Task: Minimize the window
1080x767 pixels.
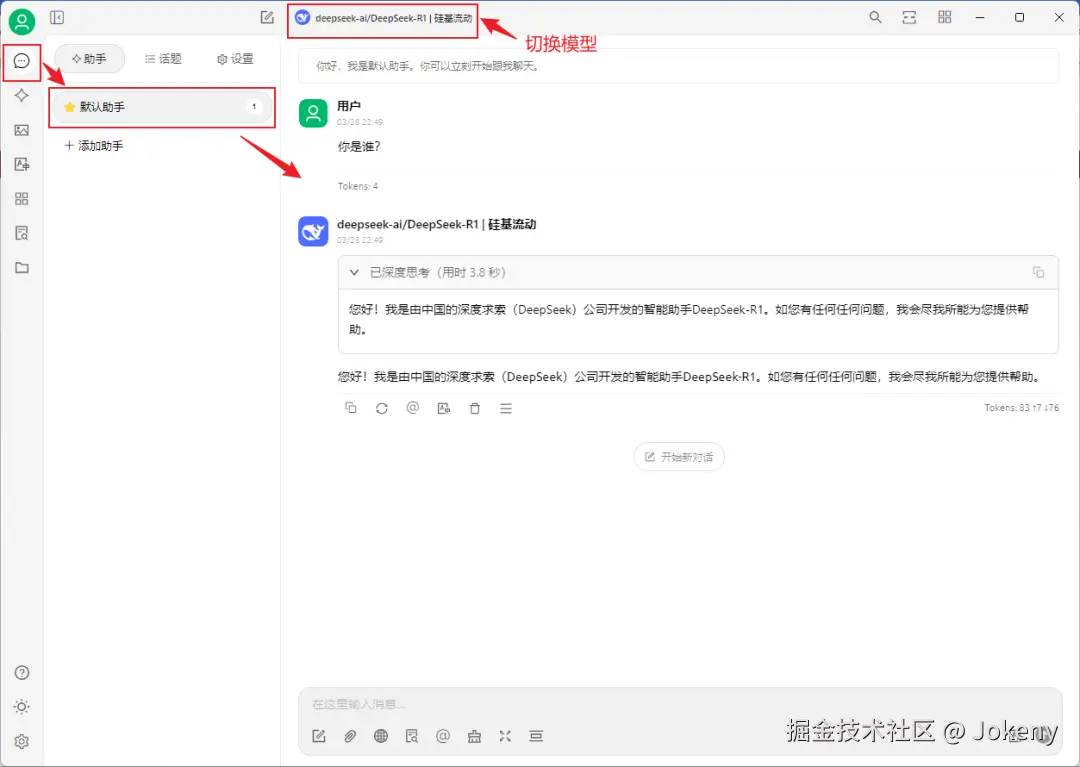Action: [x=980, y=17]
